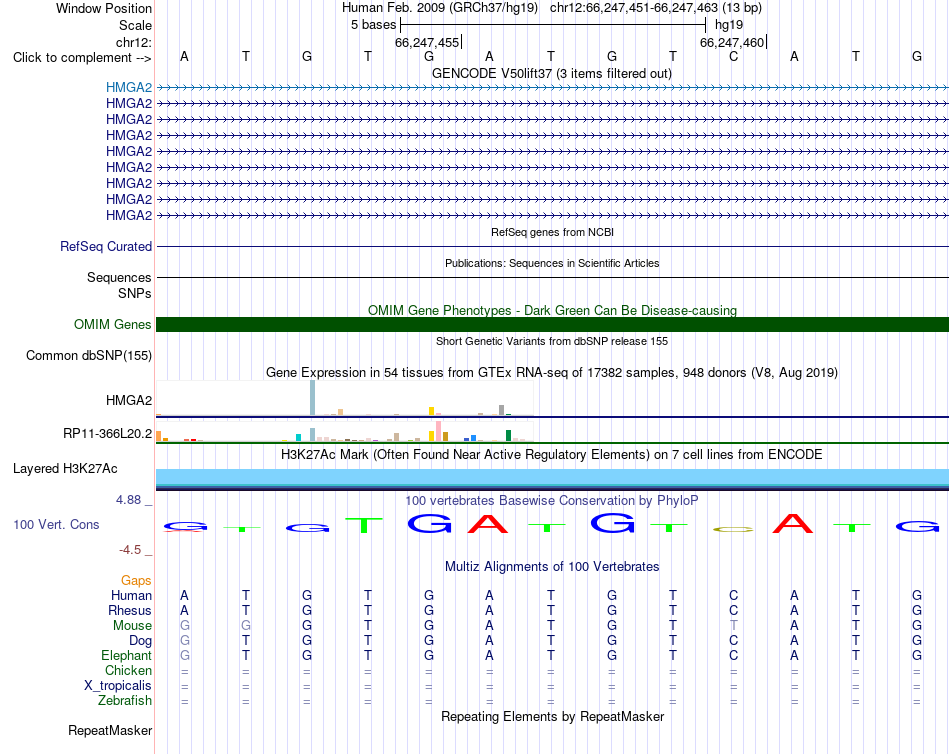Click the SNPs track label
The height and width of the screenshot is (754, 950).
coord(135,293)
